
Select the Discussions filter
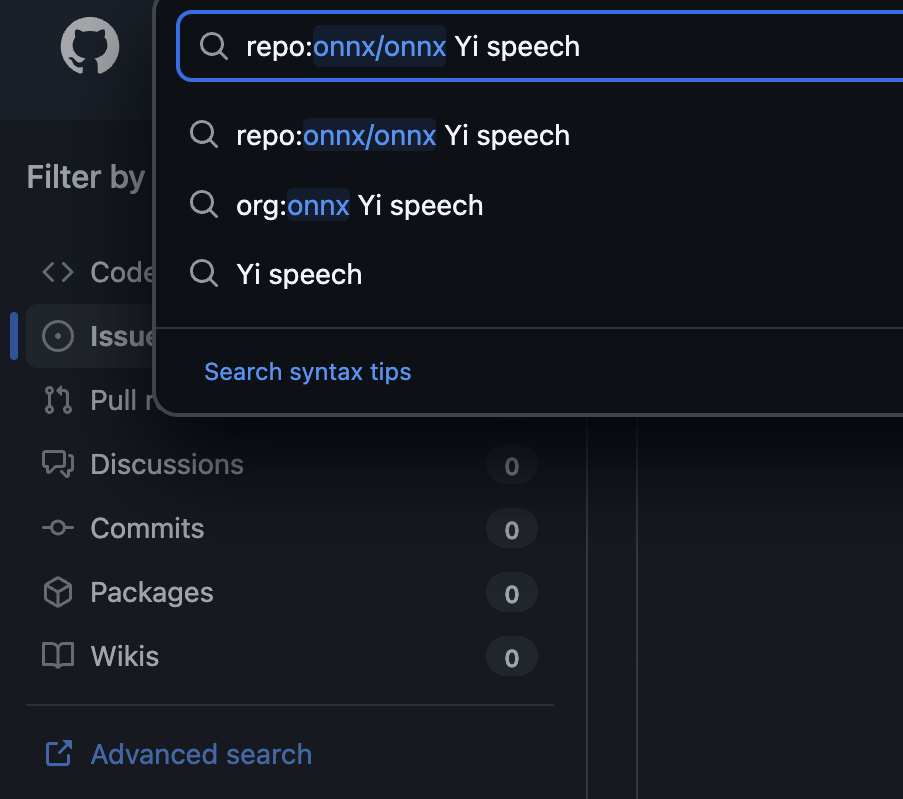[x=167, y=464]
